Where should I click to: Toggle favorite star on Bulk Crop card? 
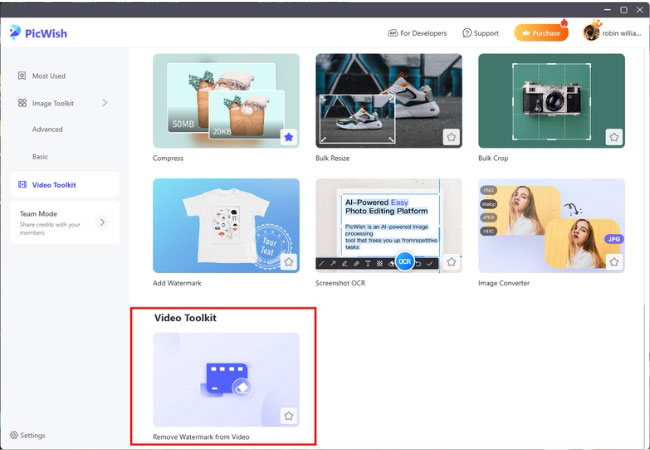(x=613, y=137)
